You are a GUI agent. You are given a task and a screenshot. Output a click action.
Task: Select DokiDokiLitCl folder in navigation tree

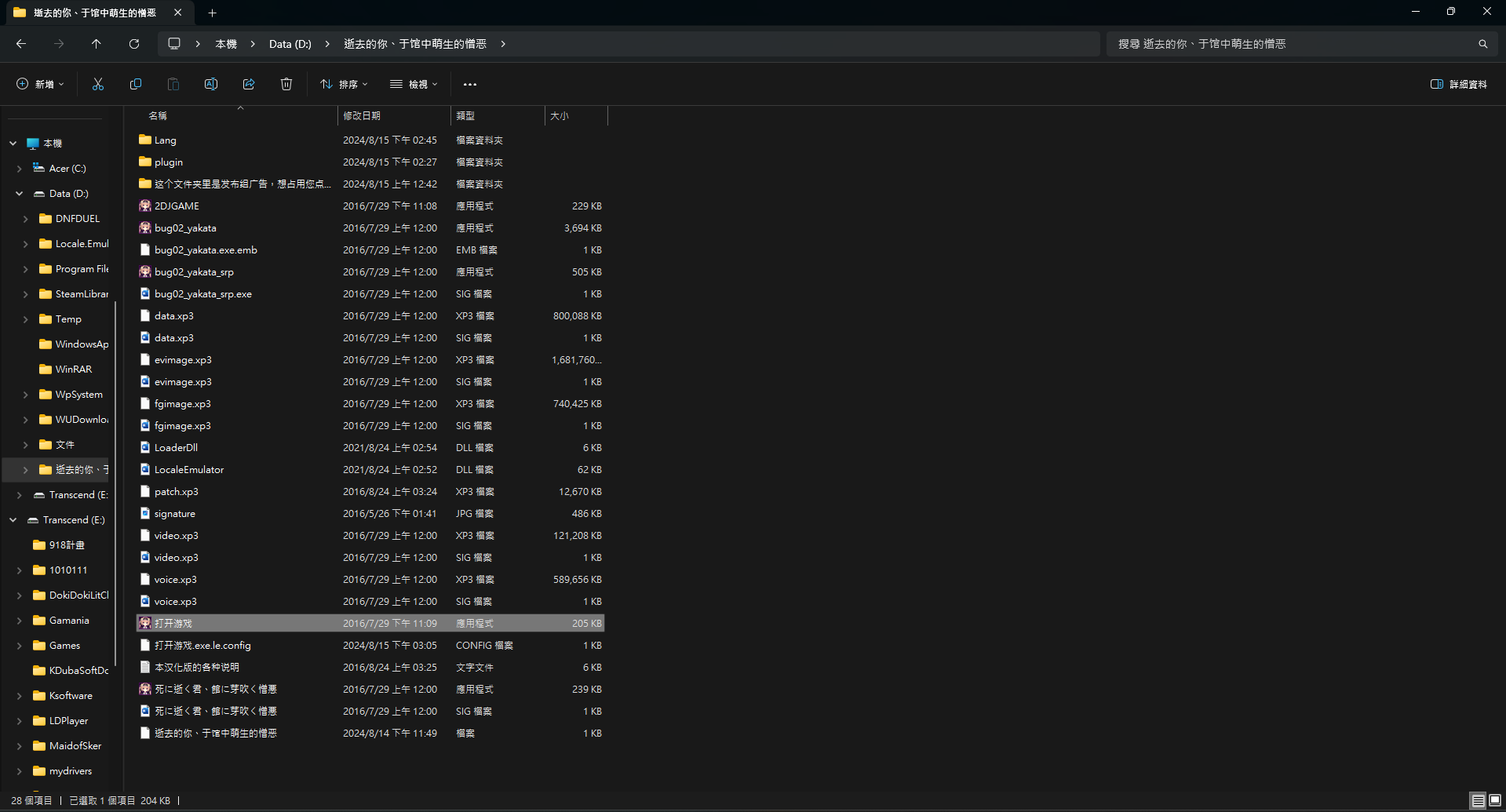78,595
